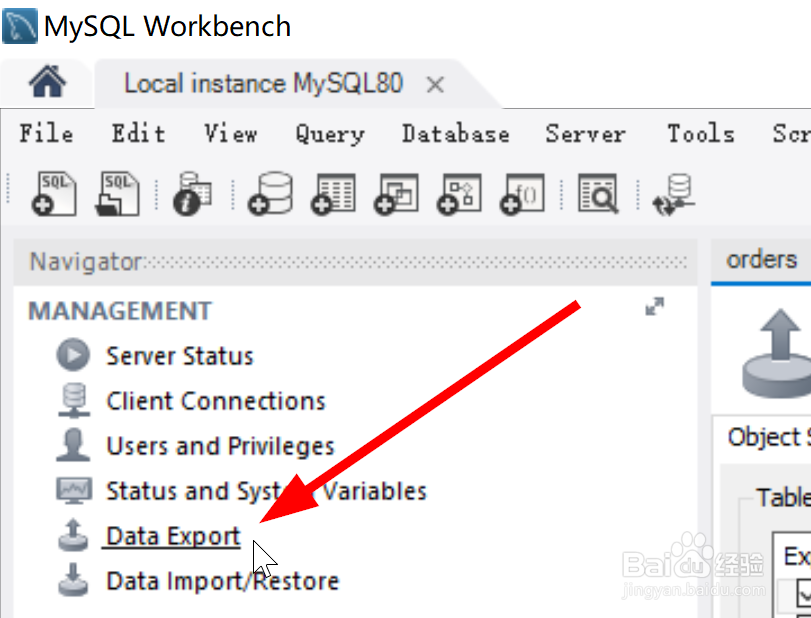Create a new table icon

(x=333, y=194)
